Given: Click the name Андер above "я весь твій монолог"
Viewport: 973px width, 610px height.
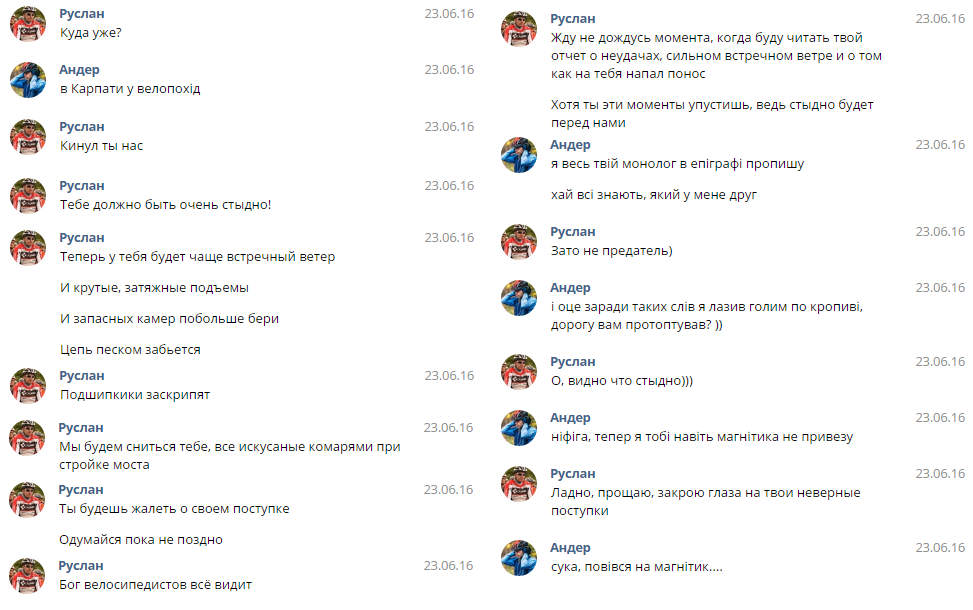Looking at the screenshot, I should tap(571, 145).
